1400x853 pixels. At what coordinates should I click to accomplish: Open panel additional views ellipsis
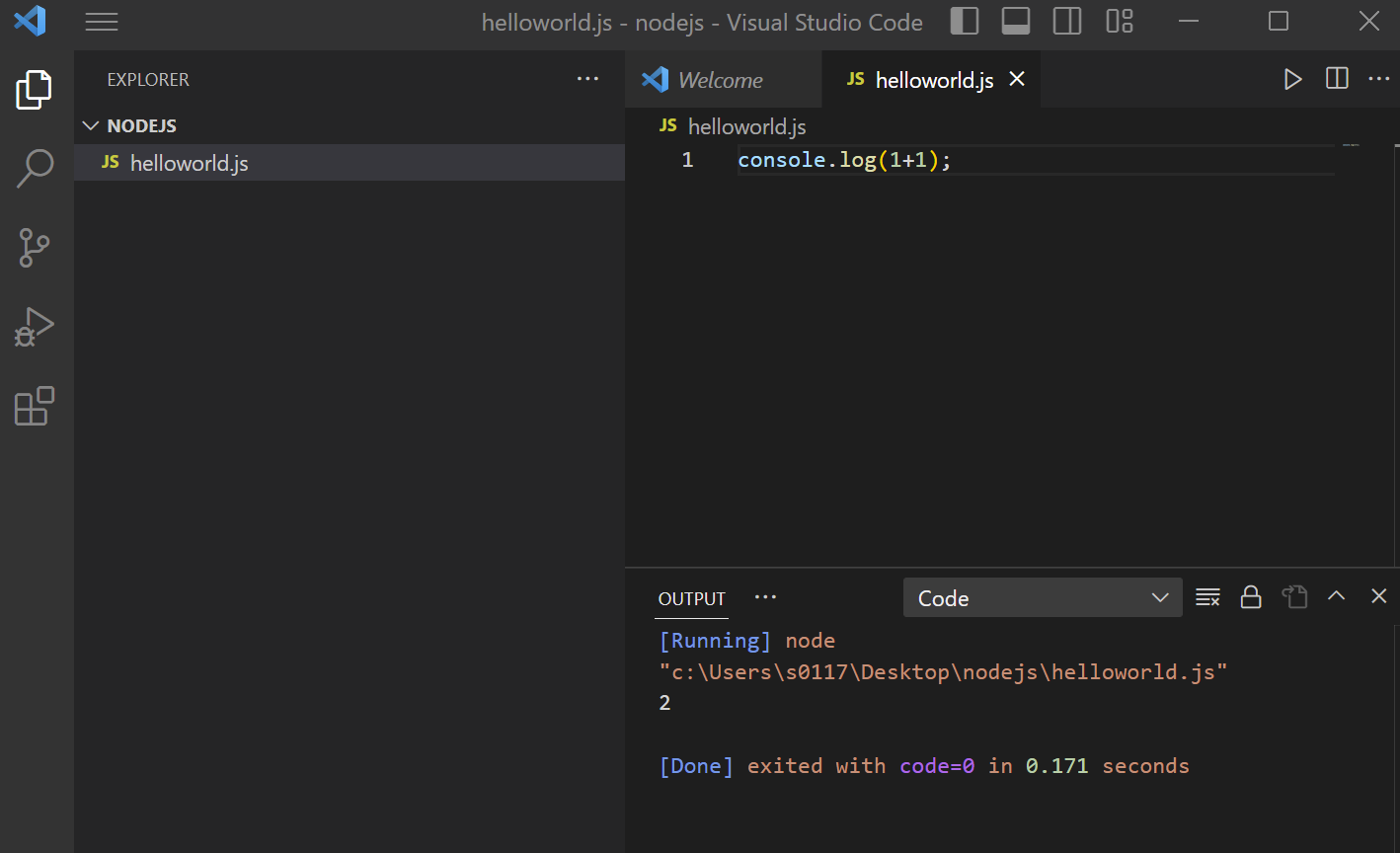coord(765,597)
